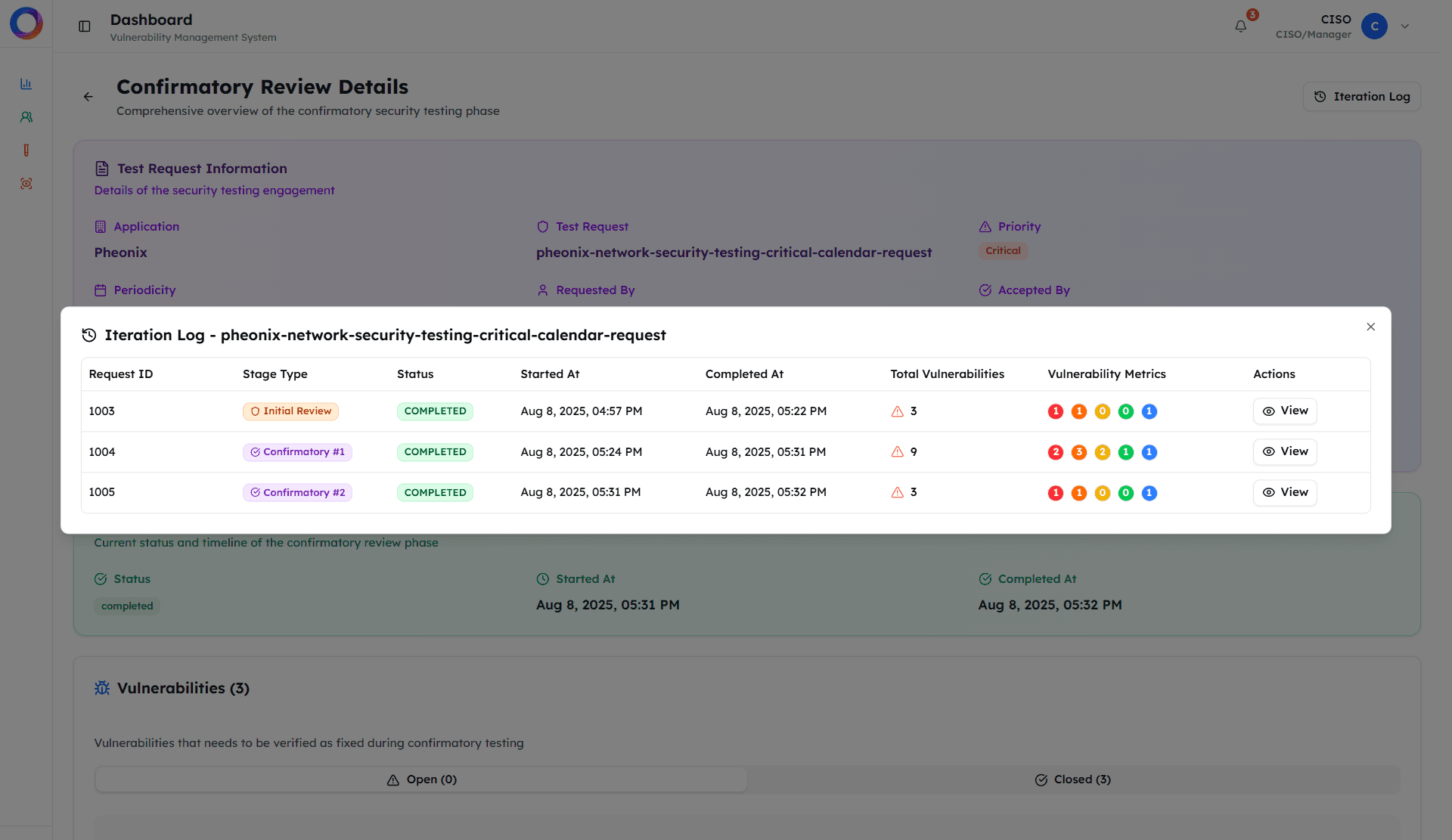
Task: Click the Confirmatory #1 stage badge
Action: [297, 452]
